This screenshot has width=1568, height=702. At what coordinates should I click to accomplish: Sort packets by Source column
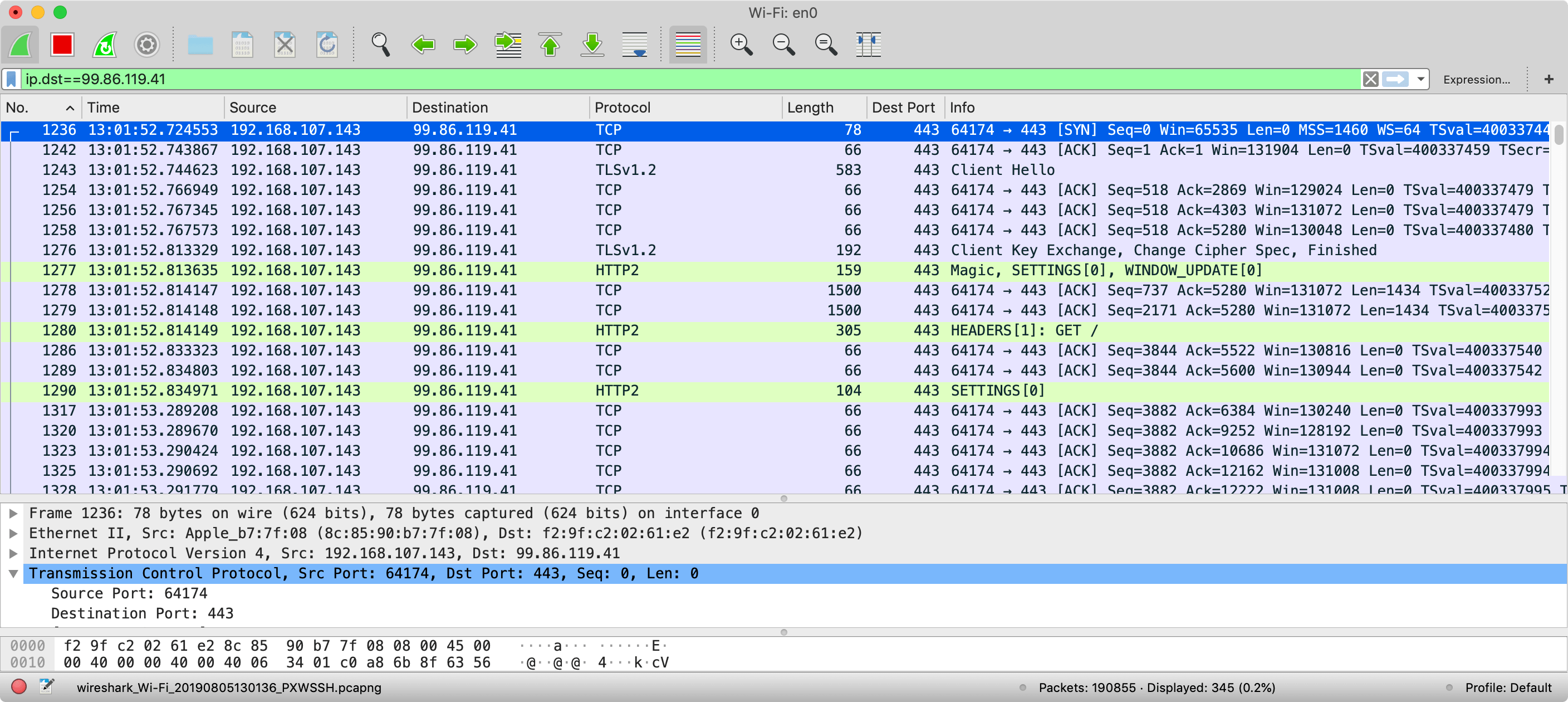(315, 108)
